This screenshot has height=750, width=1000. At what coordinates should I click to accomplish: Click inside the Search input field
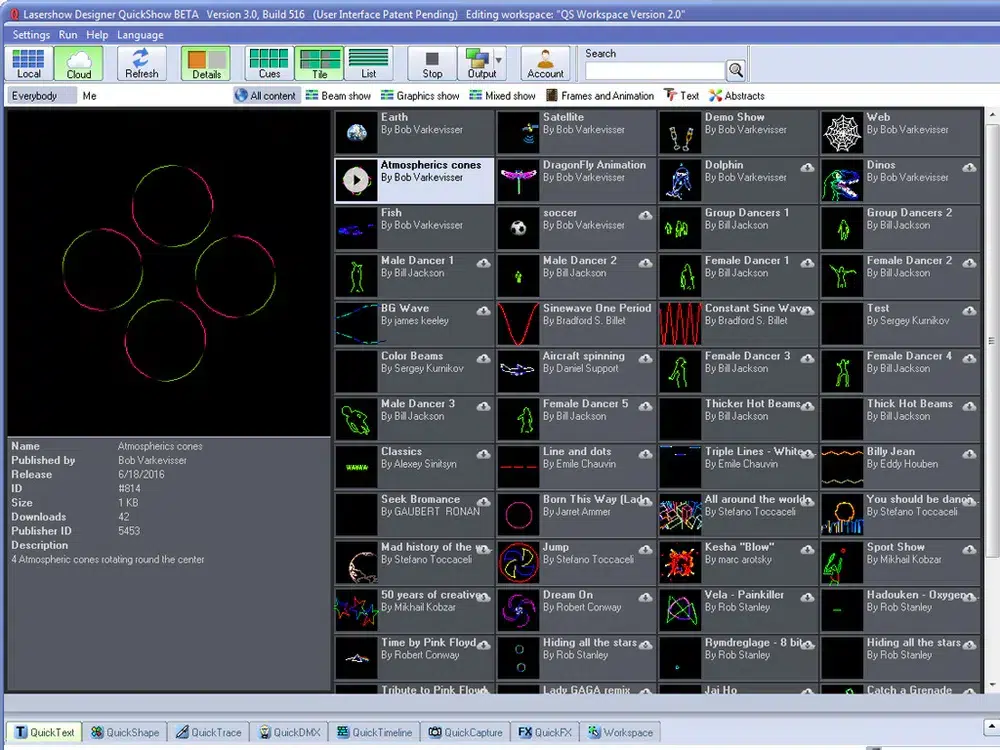pyautogui.click(x=654, y=71)
